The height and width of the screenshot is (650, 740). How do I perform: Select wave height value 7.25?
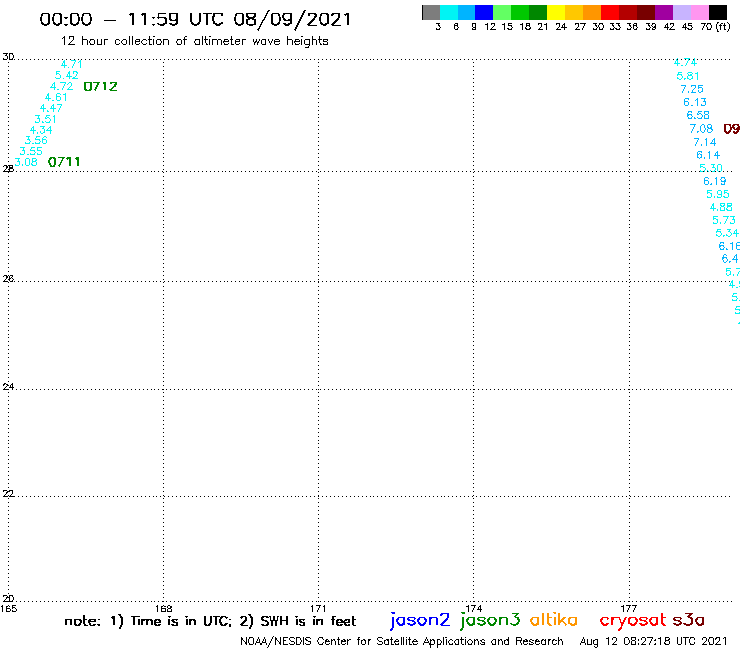pyautogui.click(x=692, y=89)
